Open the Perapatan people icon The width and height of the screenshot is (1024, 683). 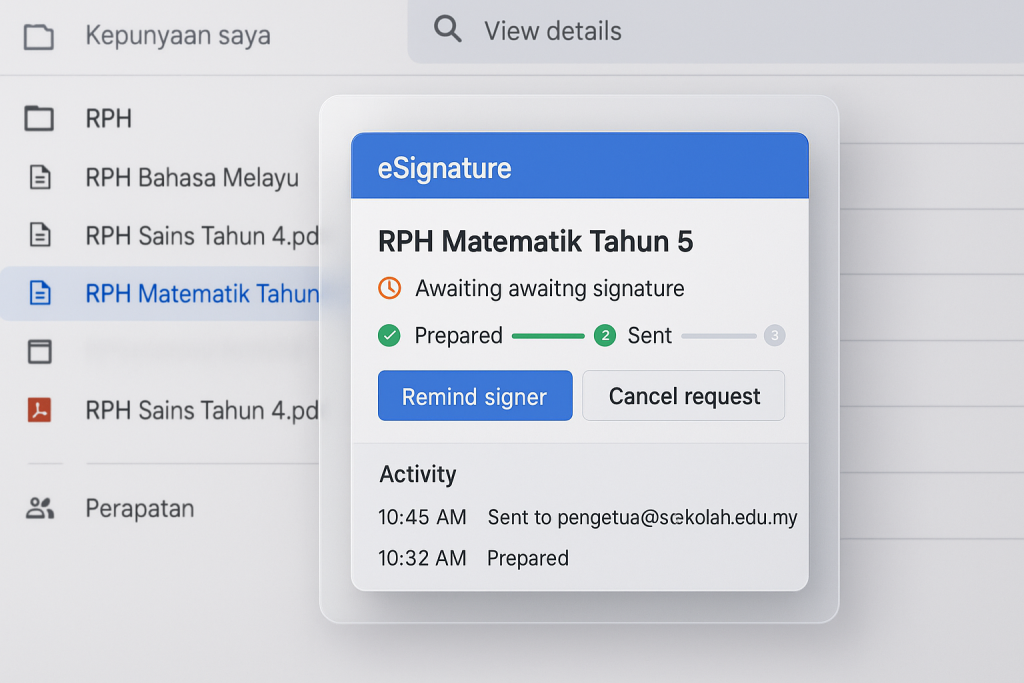click(40, 508)
